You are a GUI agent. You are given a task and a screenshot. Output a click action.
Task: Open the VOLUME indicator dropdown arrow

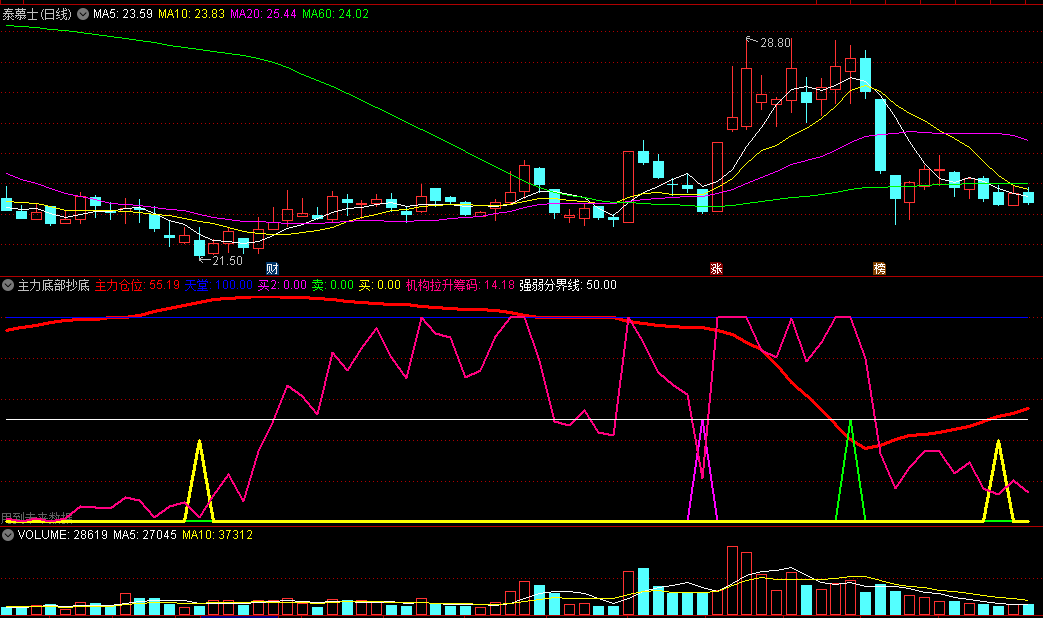coord(8,535)
